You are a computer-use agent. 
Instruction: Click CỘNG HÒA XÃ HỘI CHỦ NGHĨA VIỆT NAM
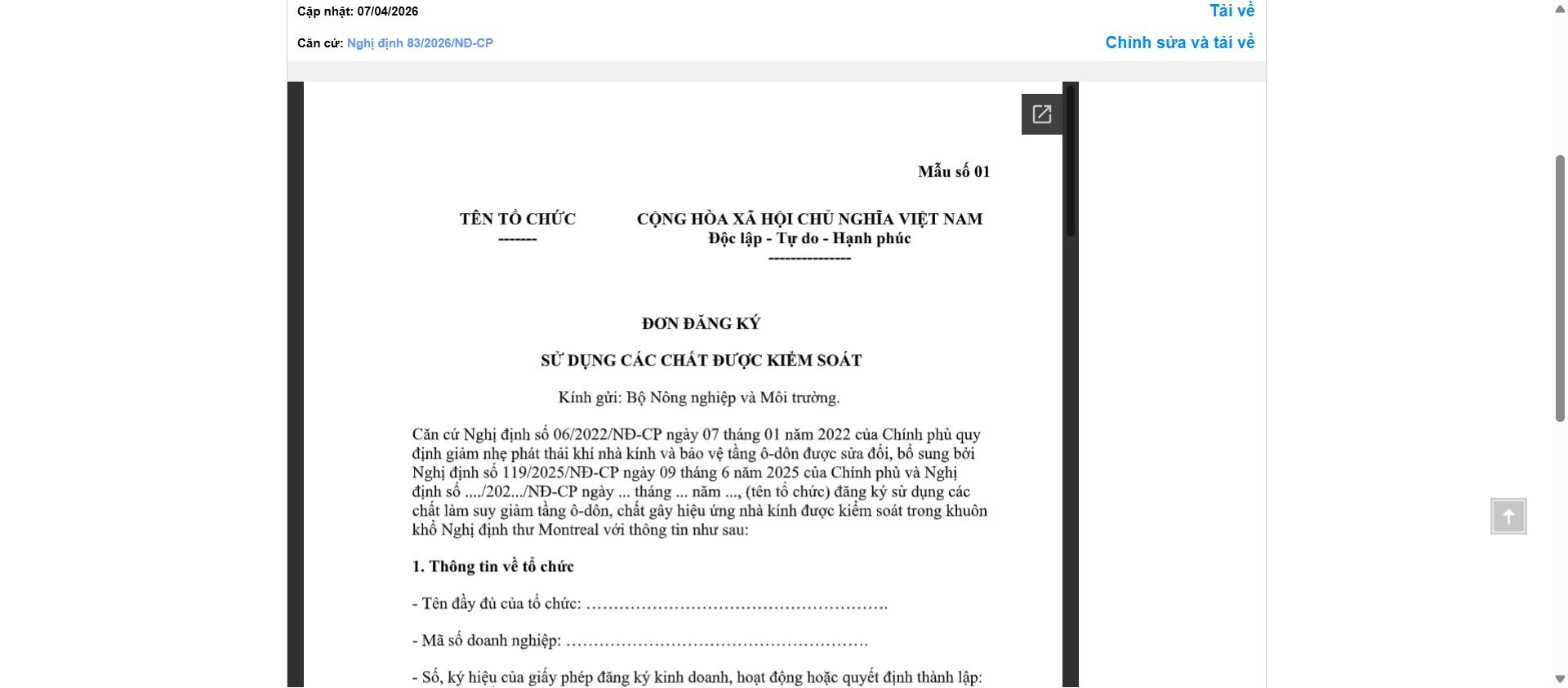click(809, 219)
